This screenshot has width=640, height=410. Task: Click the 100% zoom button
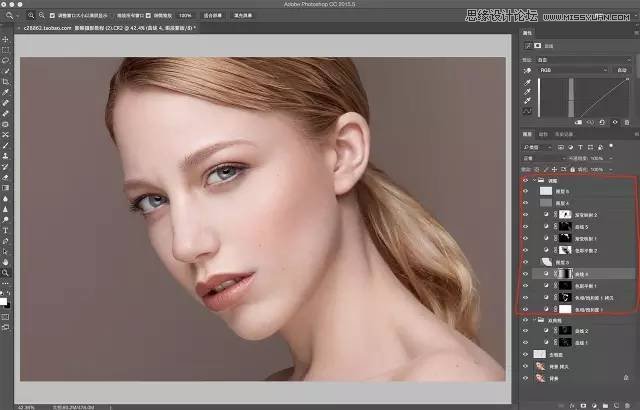click(x=185, y=16)
